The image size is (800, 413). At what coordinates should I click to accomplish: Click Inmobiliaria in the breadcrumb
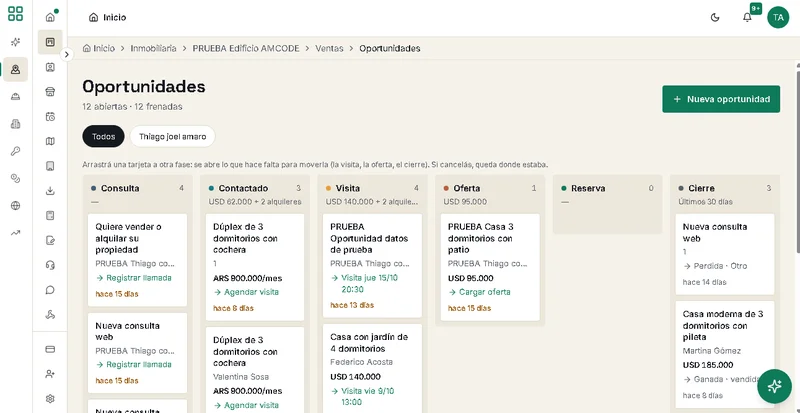[153, 48]
